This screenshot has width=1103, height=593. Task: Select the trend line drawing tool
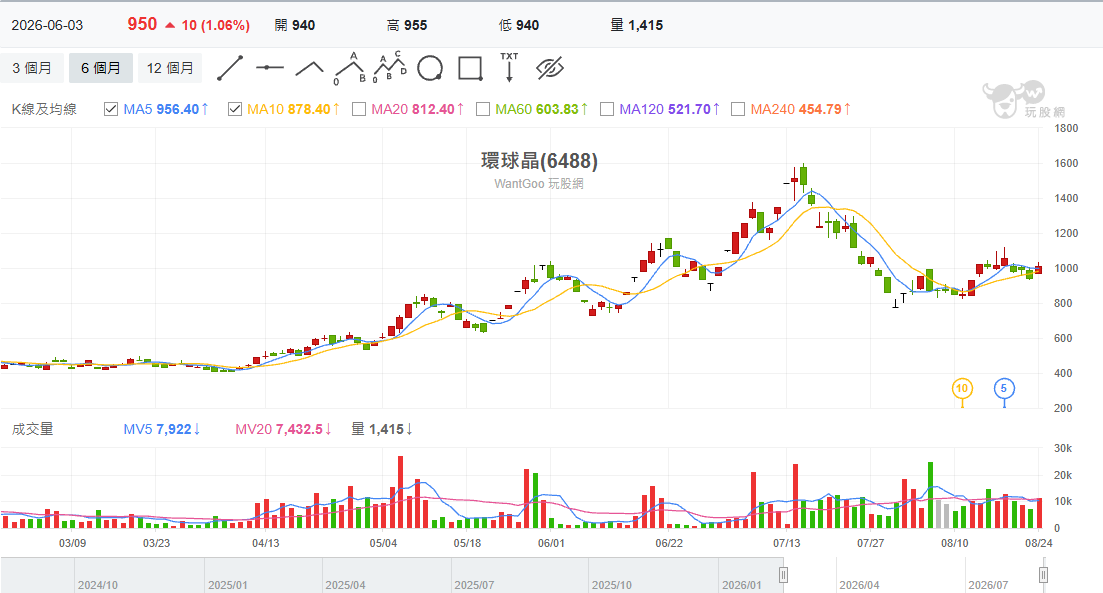pos(229,68)
